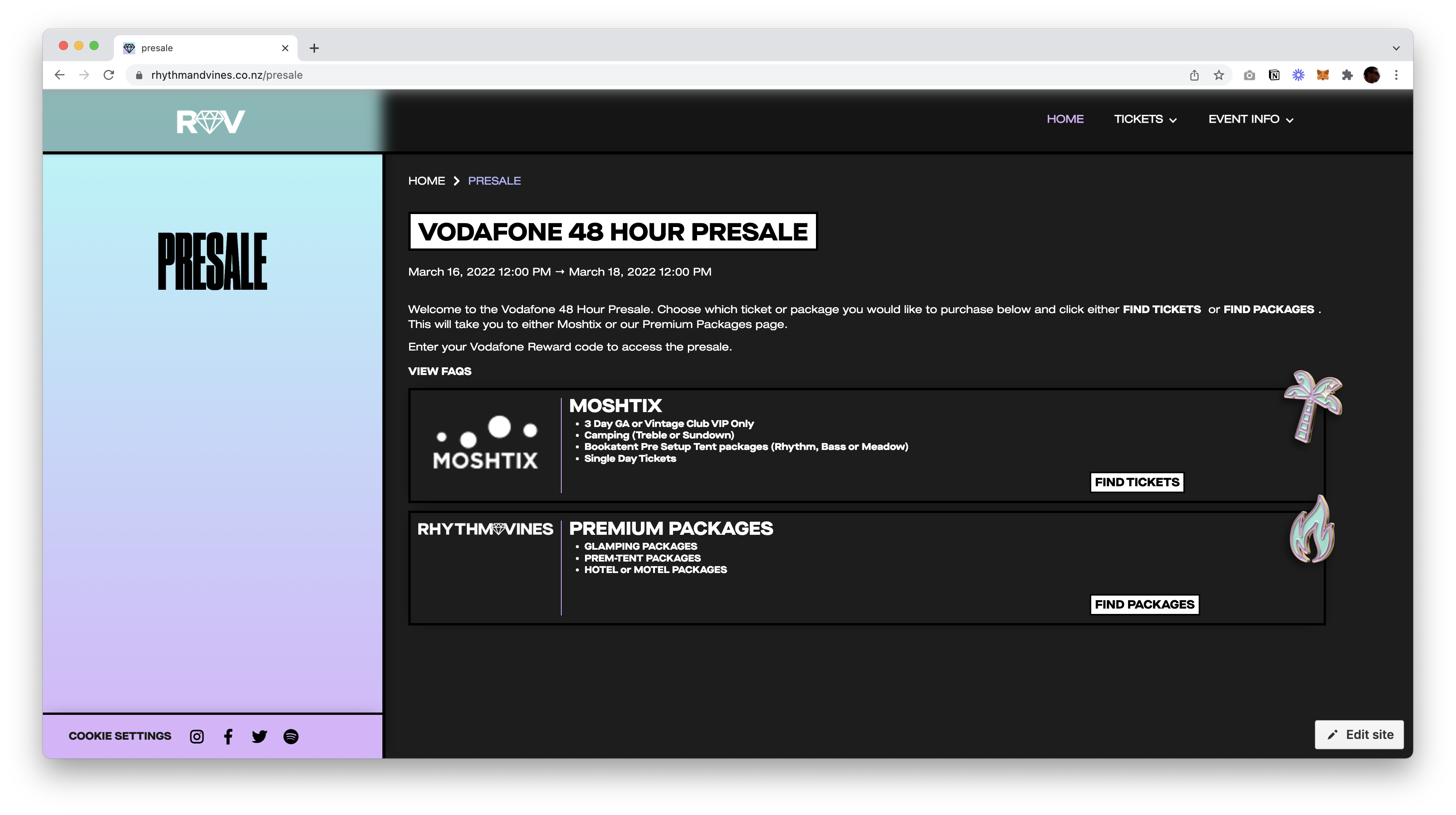The height and width of the screenshot is (815, 1456).
Task: Open the Notion web clipper extension
Action: pos(1274,75)
